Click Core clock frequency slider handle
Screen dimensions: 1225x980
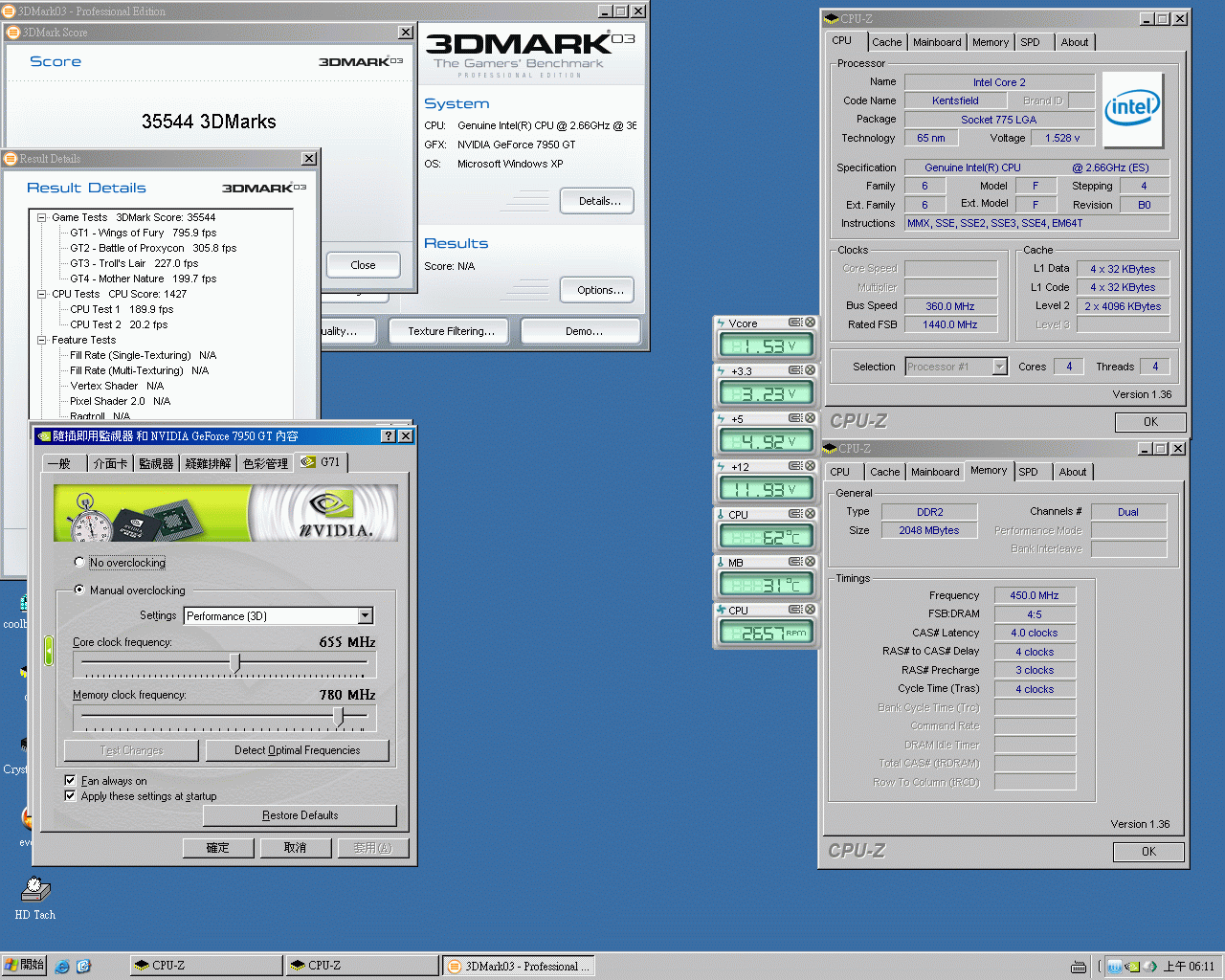[235, 662]
